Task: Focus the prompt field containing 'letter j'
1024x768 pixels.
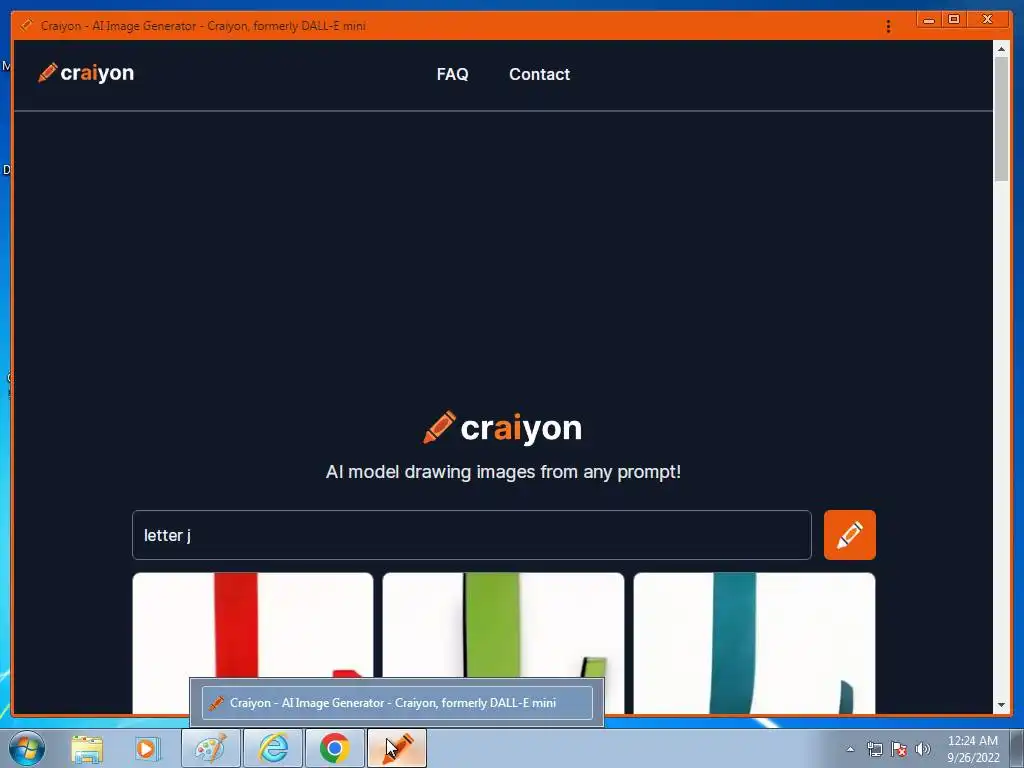Action: click(x=472, y=535)
